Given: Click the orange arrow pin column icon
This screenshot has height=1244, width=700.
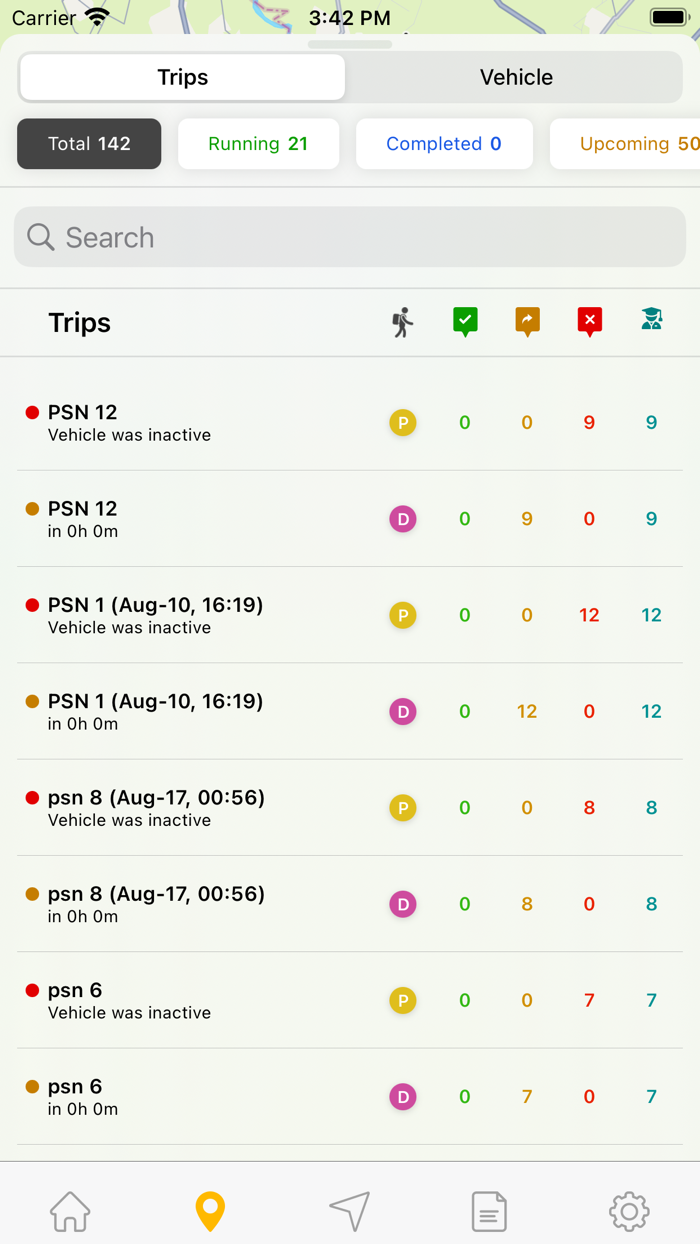Looking at the screenshot, I should [x=527, y=321].
